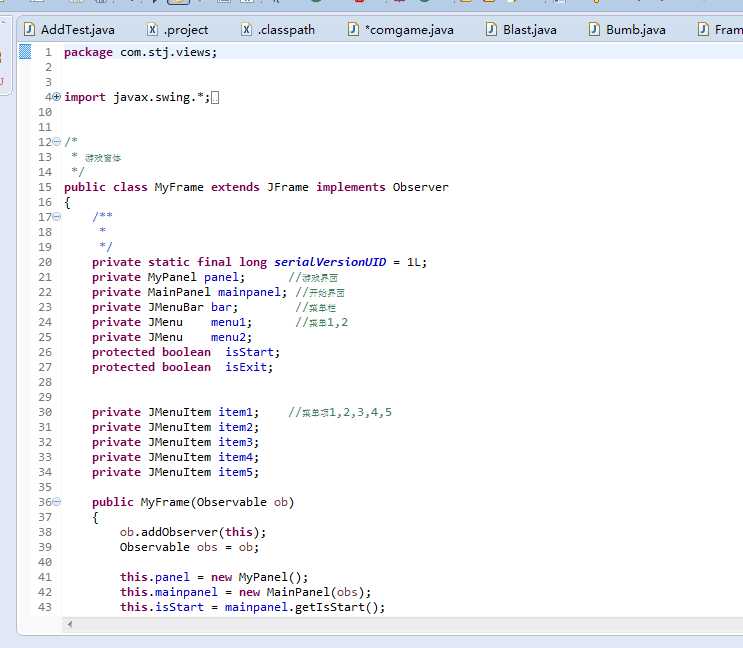Click the '1,2,3,4,5' comment on line 30

(x=361, y=413)
